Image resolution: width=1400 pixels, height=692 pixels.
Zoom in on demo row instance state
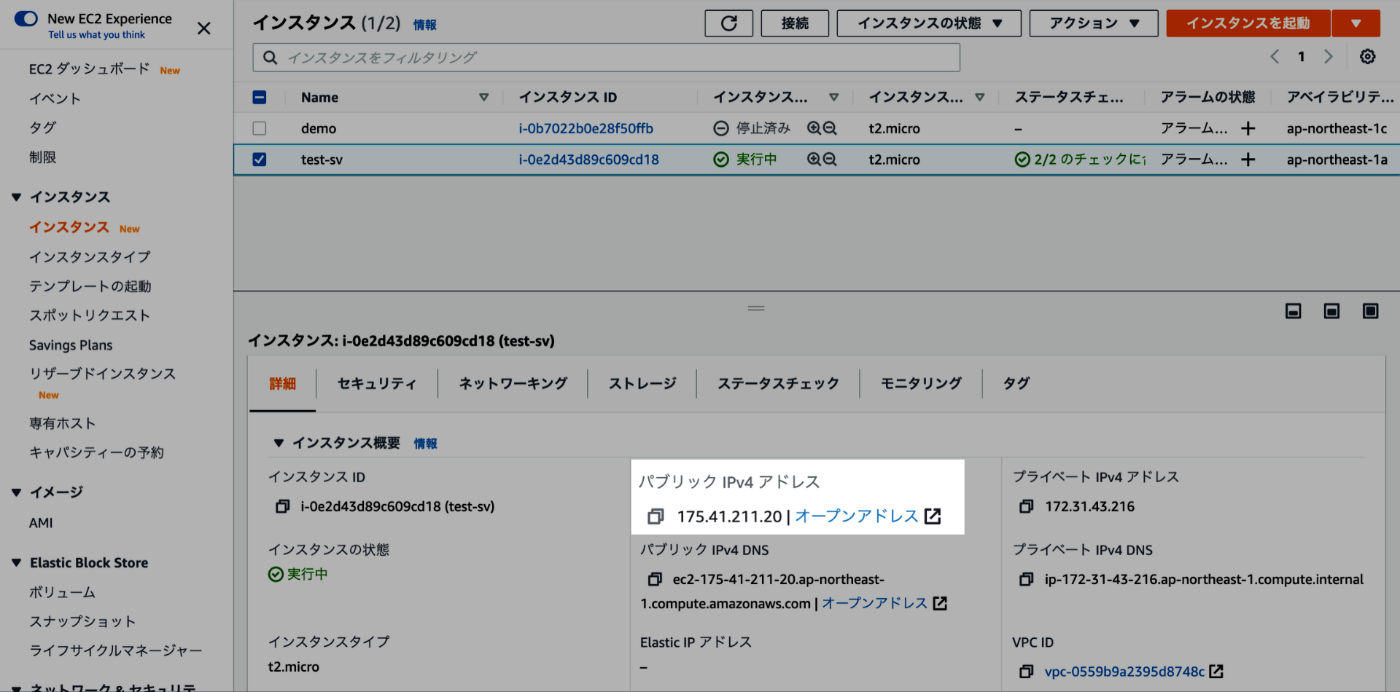(x=814, y=128)
